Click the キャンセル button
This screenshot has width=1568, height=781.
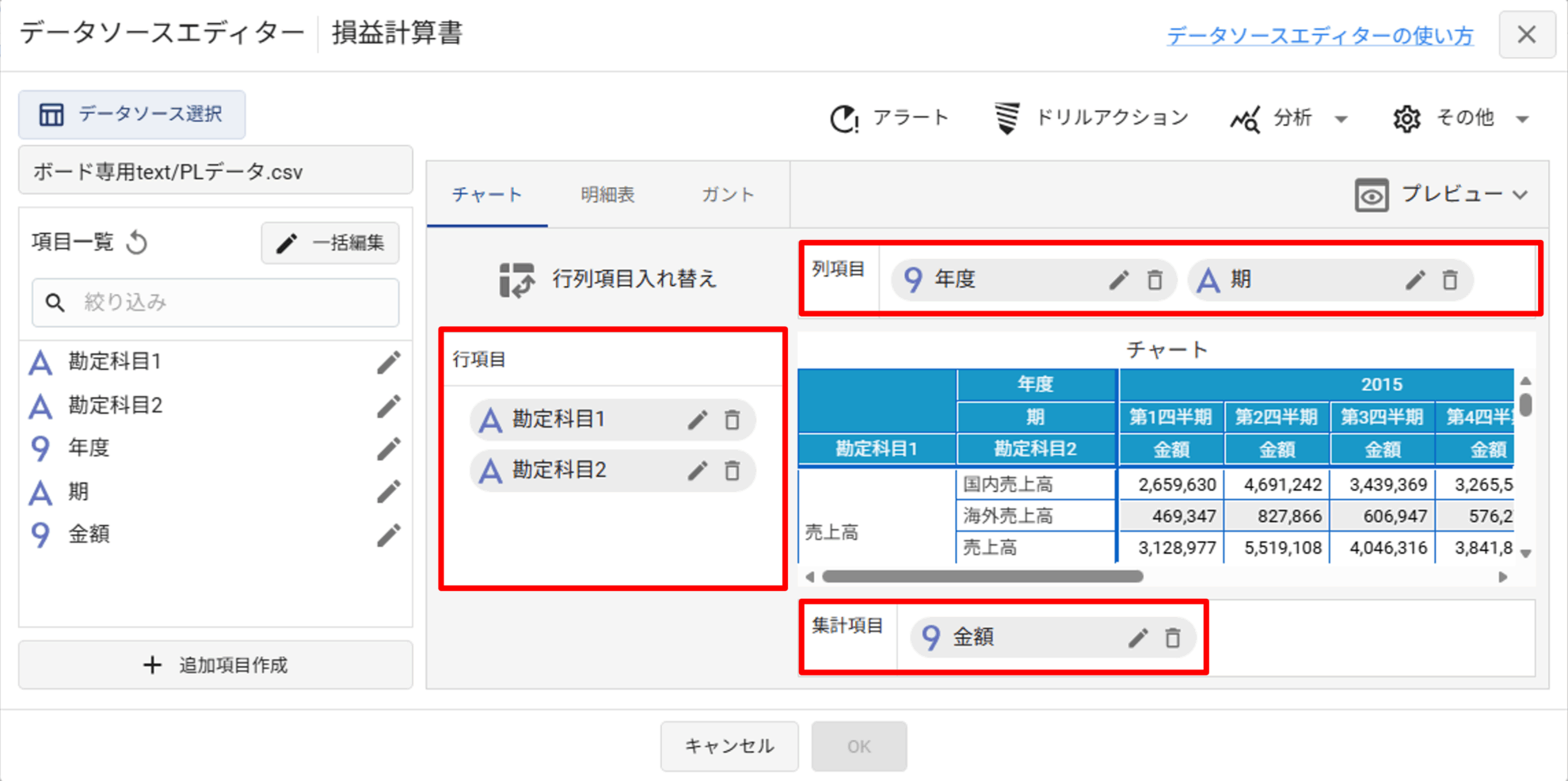point(729,746)
